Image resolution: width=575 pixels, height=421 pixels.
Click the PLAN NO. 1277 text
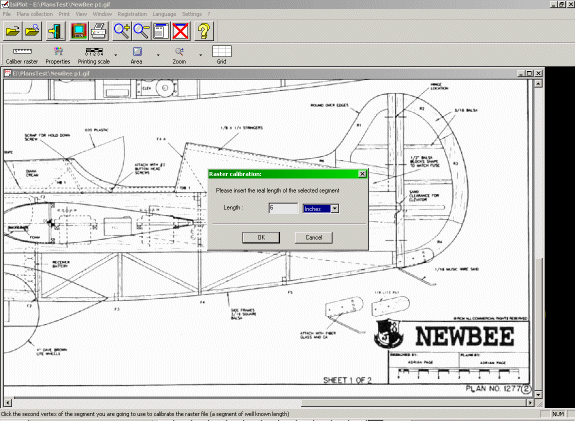point(493,389)
